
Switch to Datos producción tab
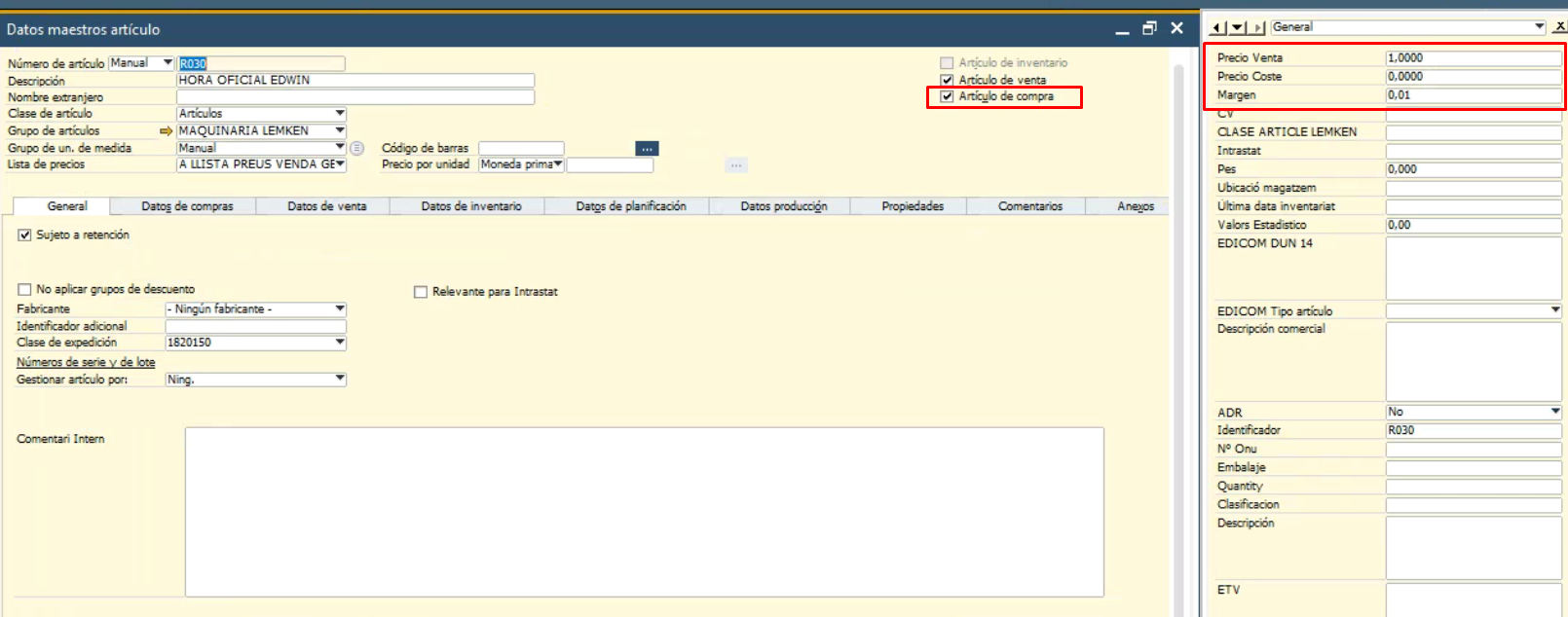click(x=784, y=206)
